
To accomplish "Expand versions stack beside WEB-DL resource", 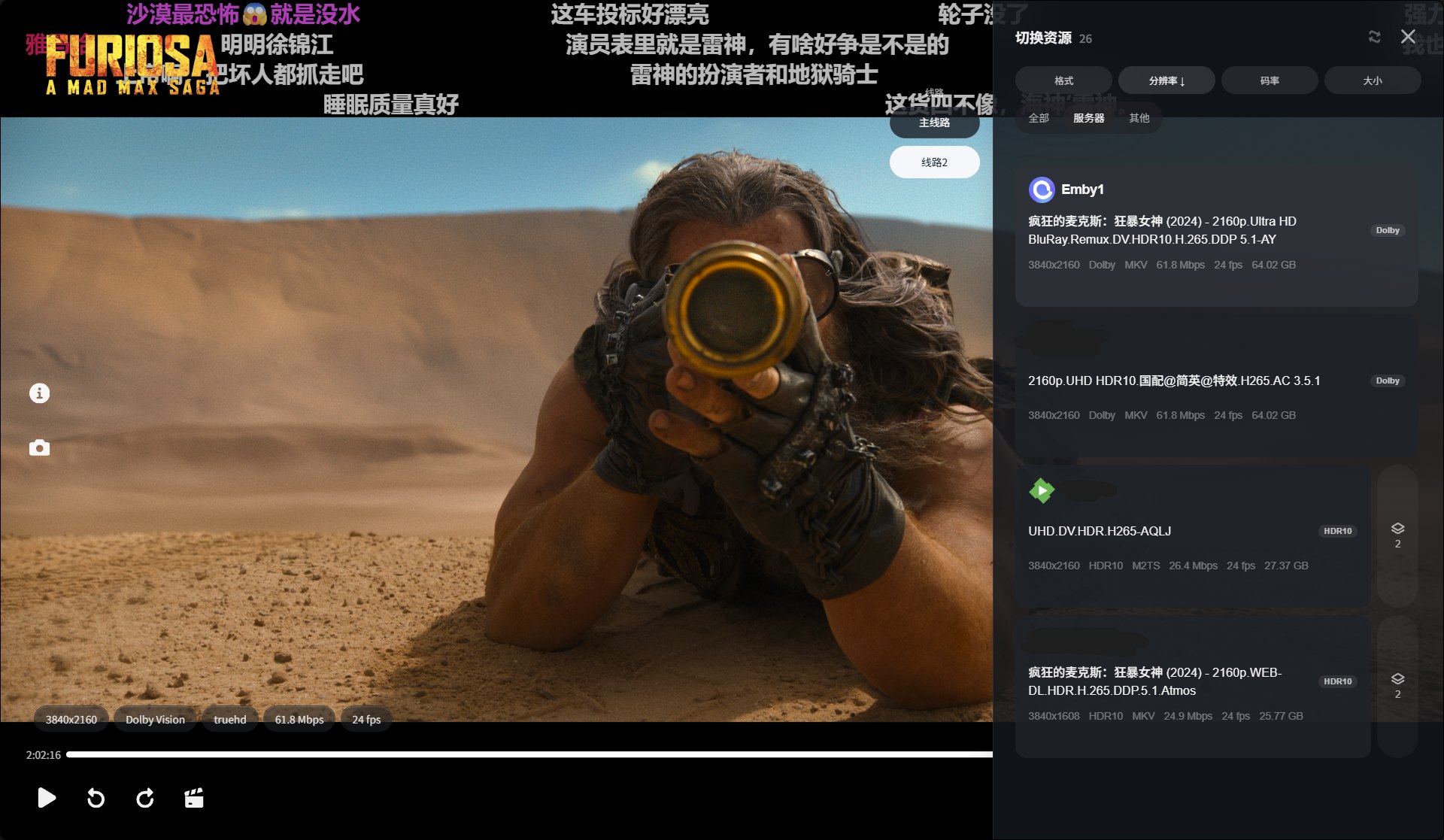I will pyautogui.click(x=1397, y=686).
